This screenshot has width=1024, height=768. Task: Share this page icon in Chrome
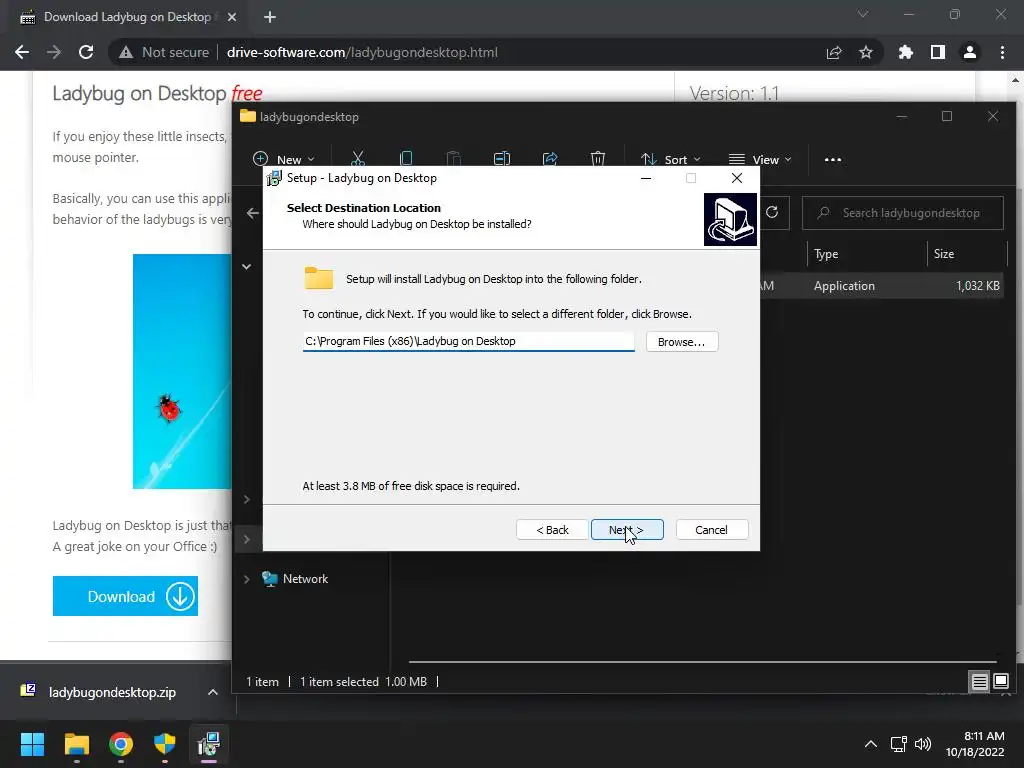(834, 52)
